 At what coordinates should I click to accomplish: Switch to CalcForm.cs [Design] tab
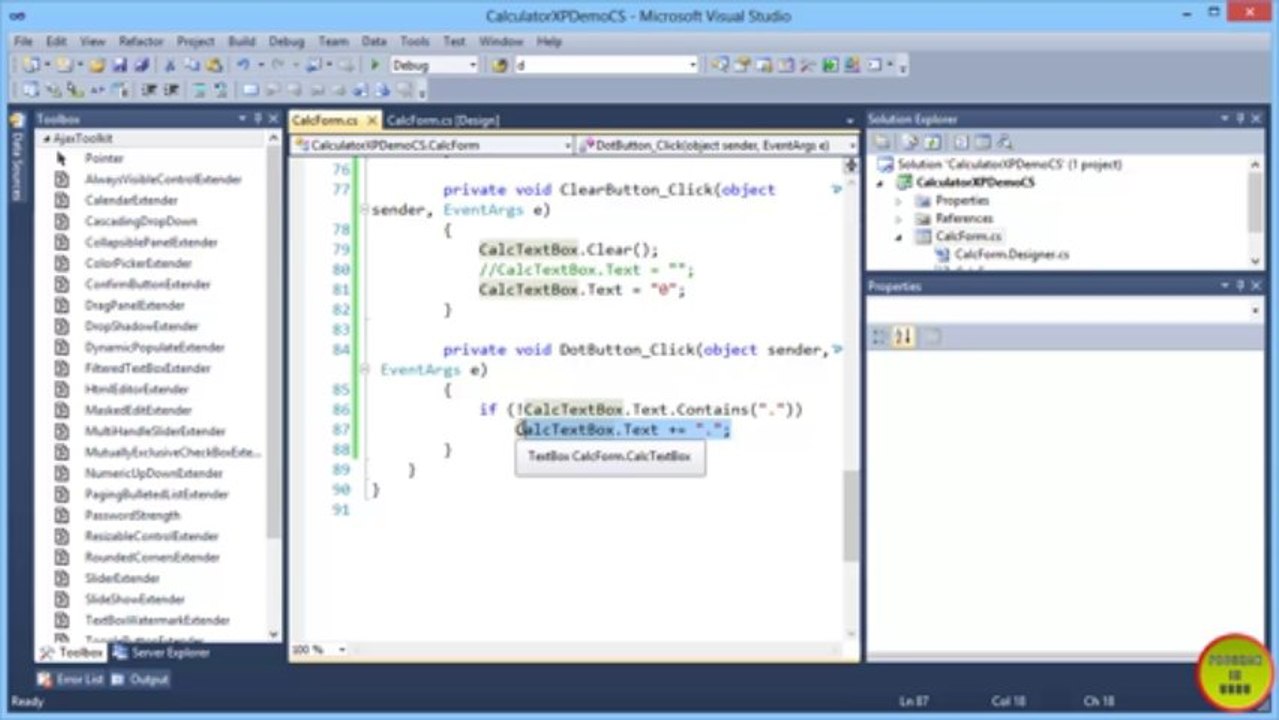coord(442,120)
